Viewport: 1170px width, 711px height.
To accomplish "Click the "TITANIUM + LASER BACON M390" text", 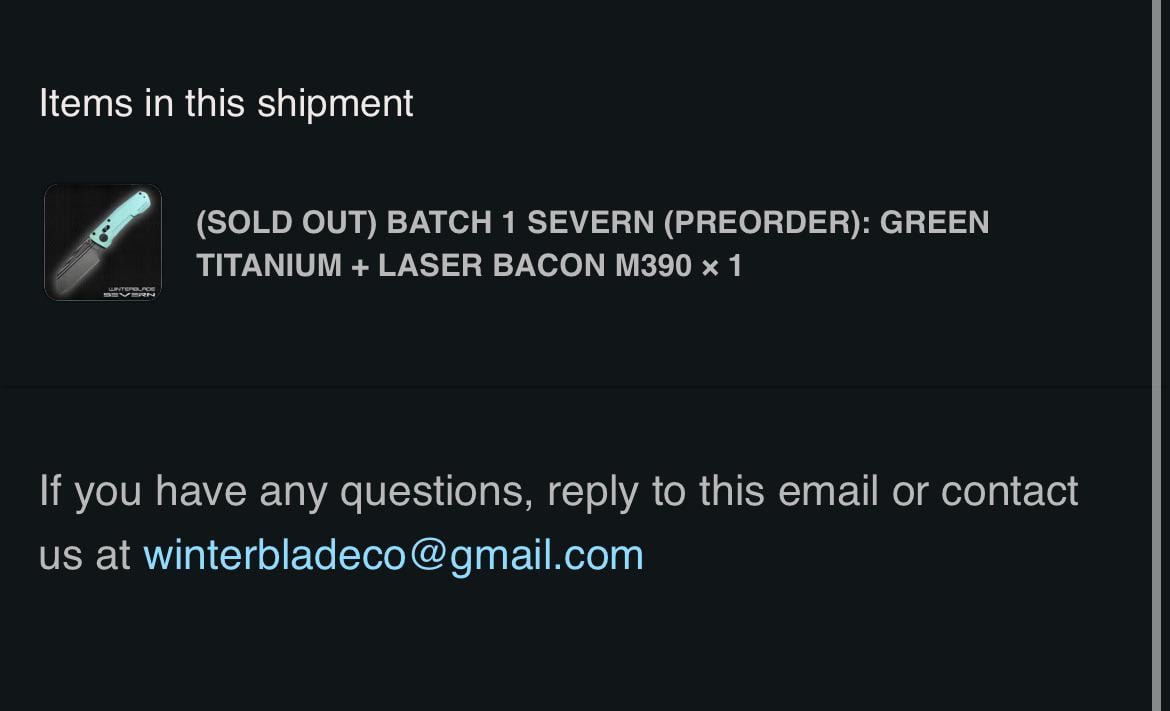I will coord(443,266).
